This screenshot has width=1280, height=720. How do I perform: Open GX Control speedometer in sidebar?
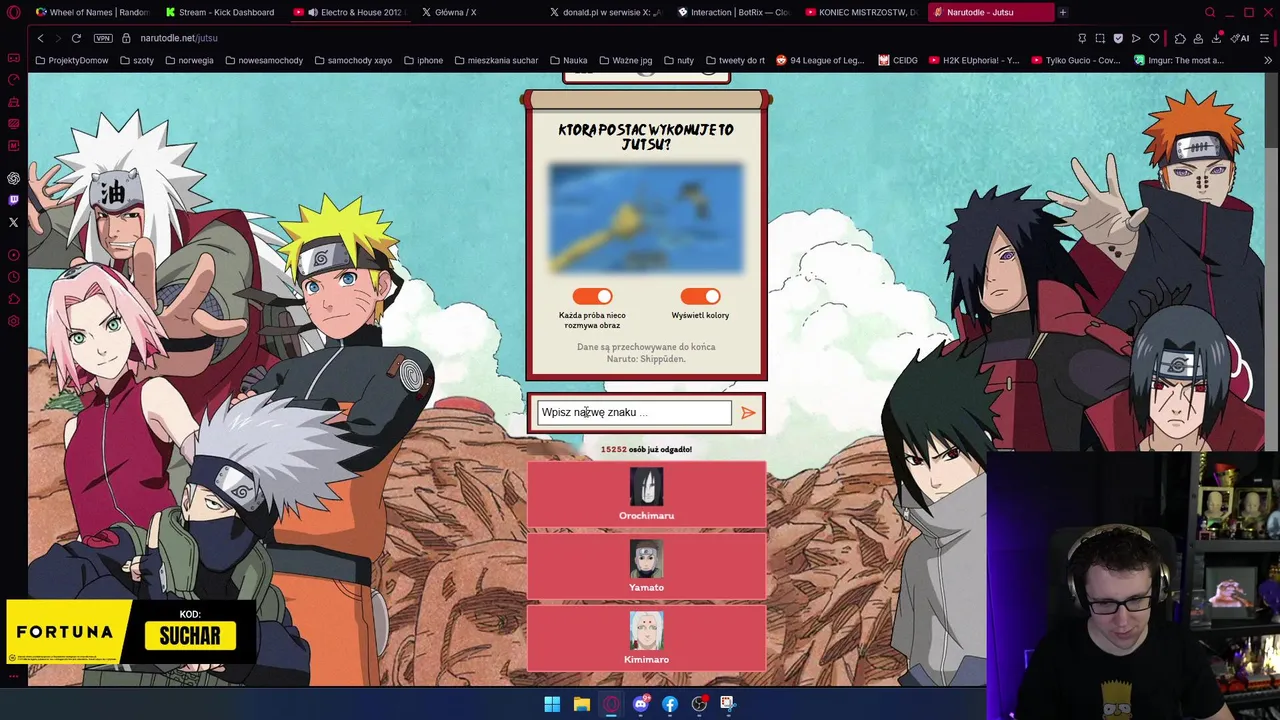13,80
